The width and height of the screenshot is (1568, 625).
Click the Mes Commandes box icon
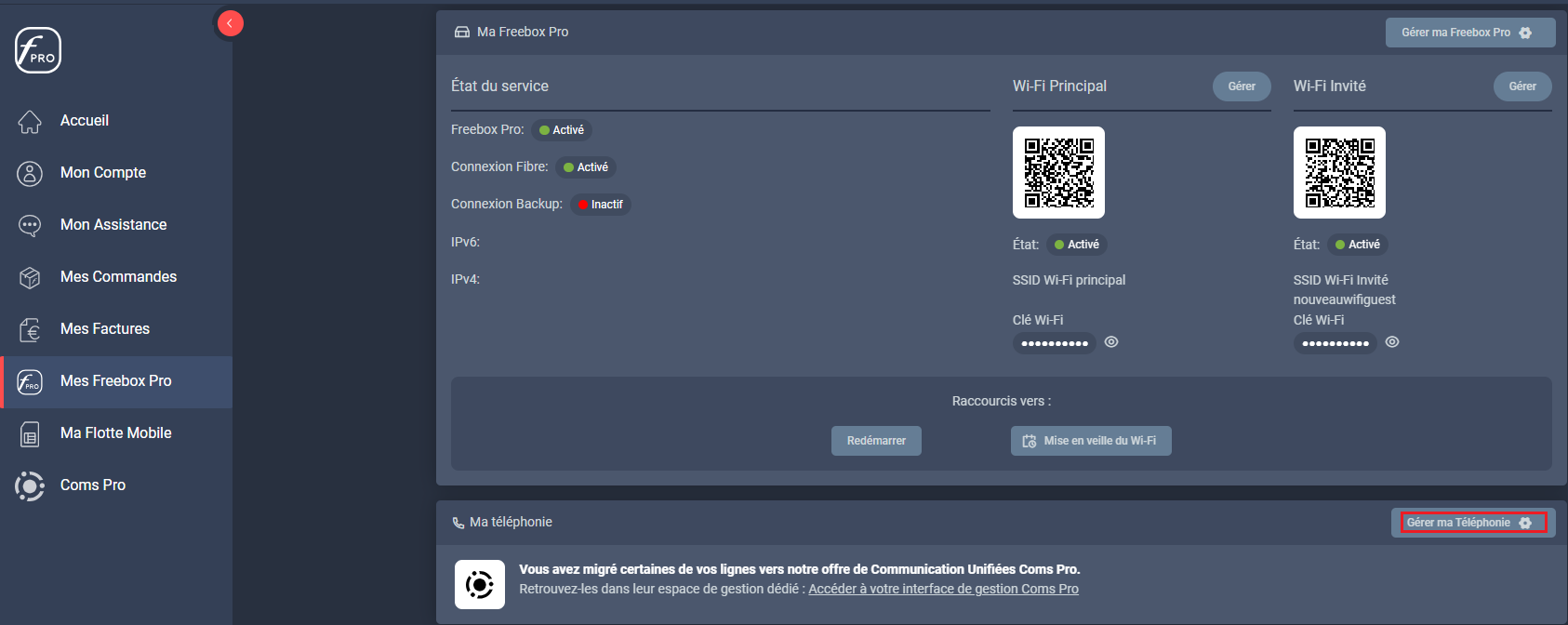(x=30, y=277)
